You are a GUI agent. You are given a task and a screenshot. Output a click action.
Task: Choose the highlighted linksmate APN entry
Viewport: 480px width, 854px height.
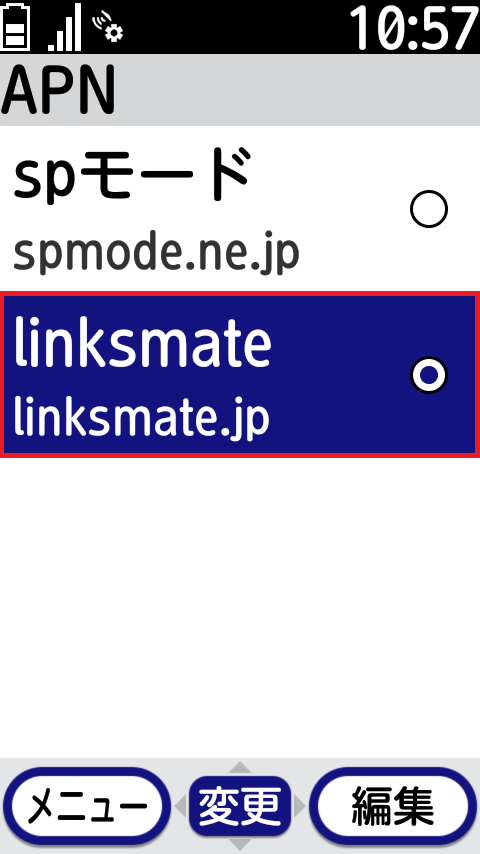240,375
